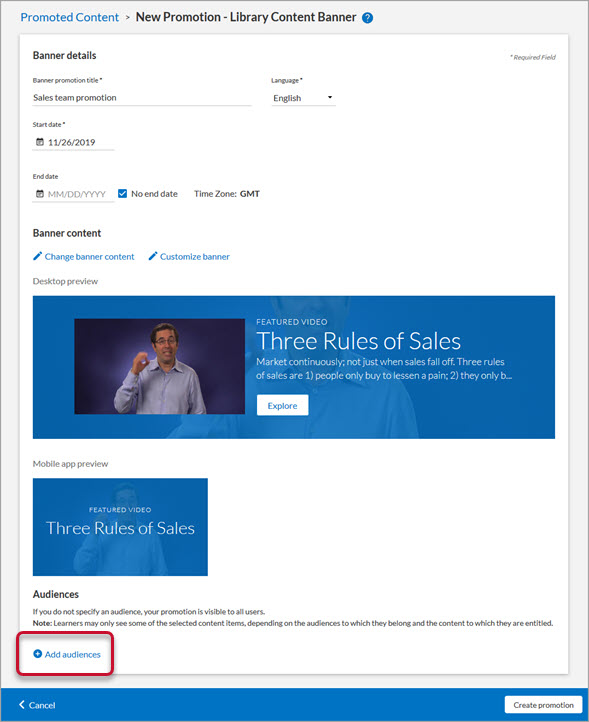
Task: Click the Start date field 11/26/2019
Action: (x=73, y=142)
